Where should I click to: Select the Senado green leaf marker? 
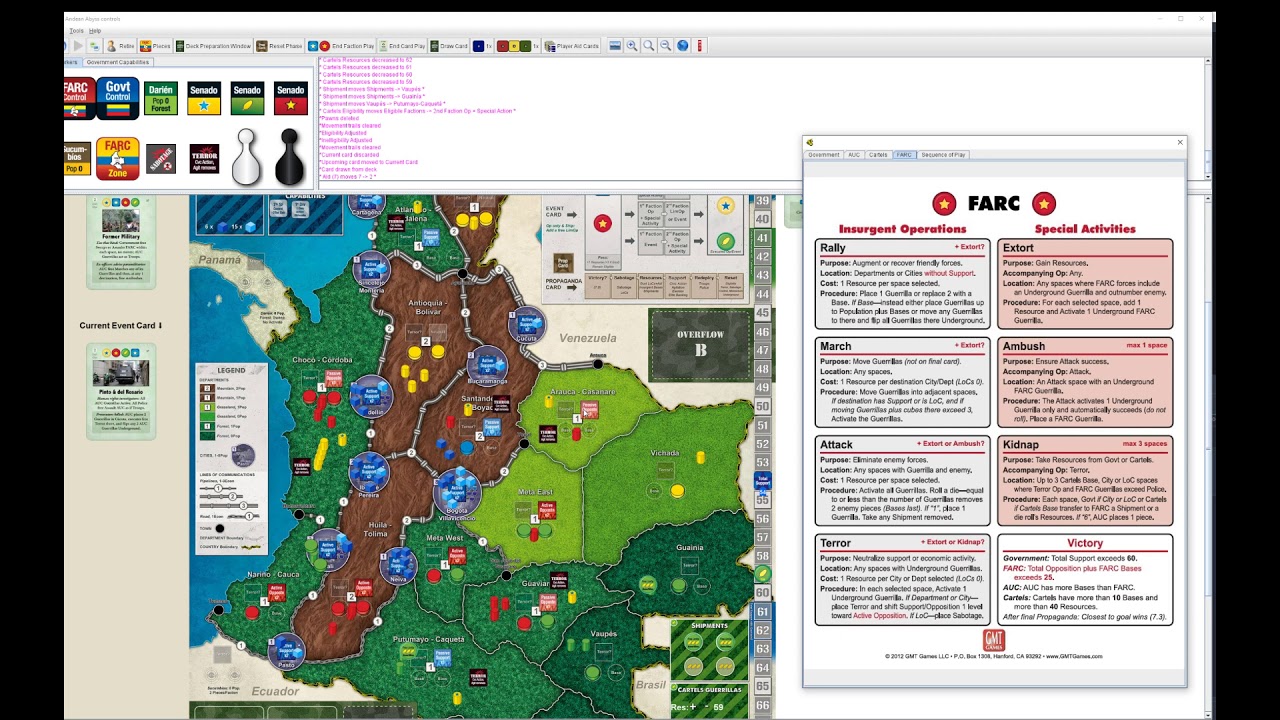click(x=247, y=98)
